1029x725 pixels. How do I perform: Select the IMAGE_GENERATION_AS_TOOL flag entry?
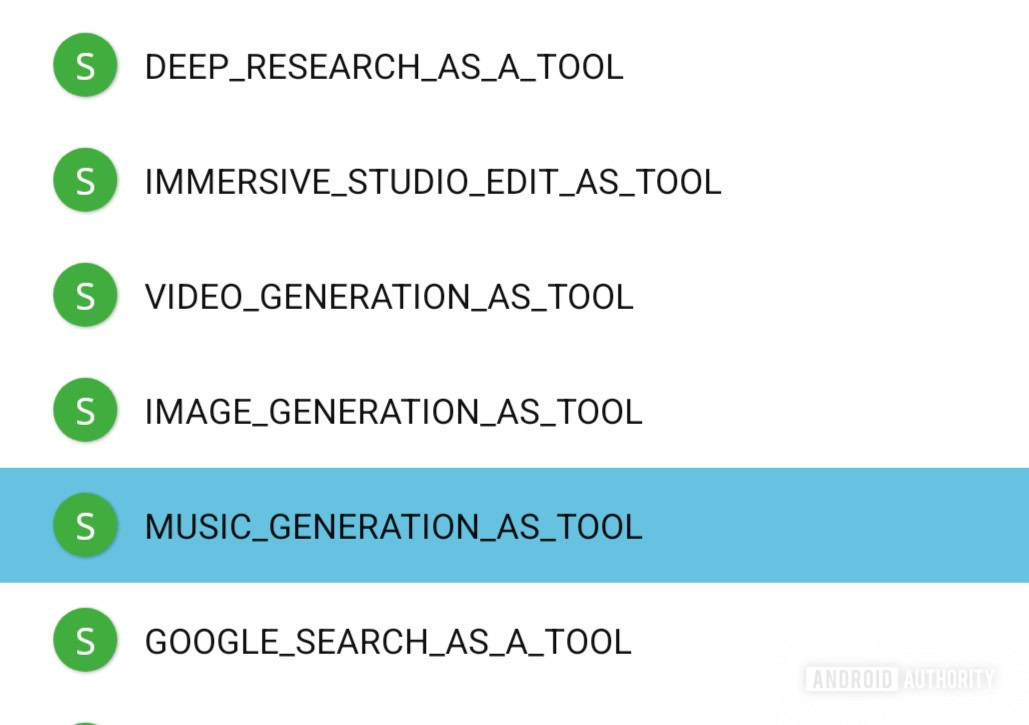click(x=393, y=410)
